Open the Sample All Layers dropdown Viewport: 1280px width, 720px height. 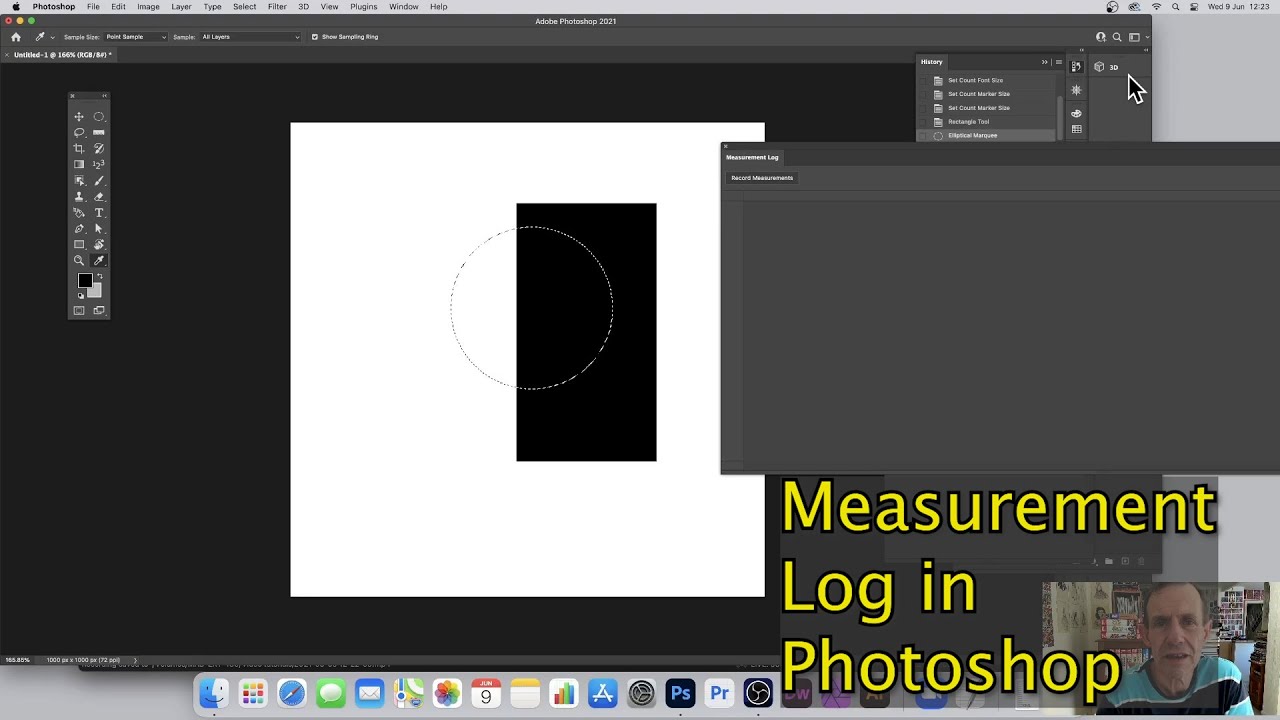pos(250,37)
